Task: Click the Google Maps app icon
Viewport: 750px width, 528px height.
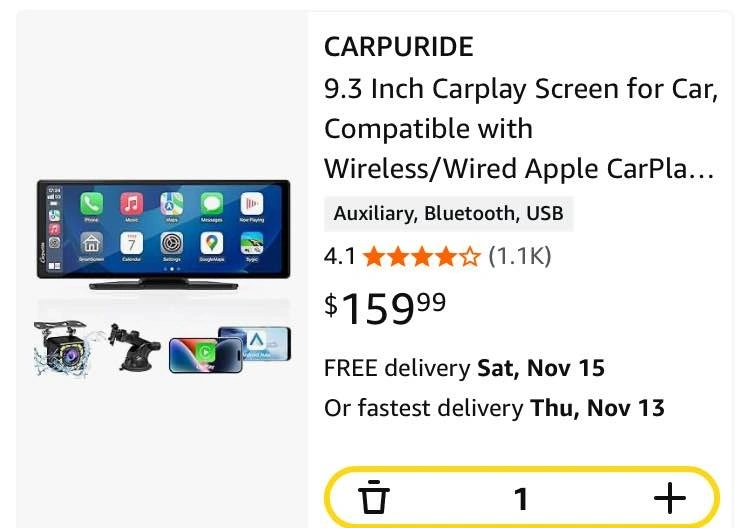Action: (211, 243)
